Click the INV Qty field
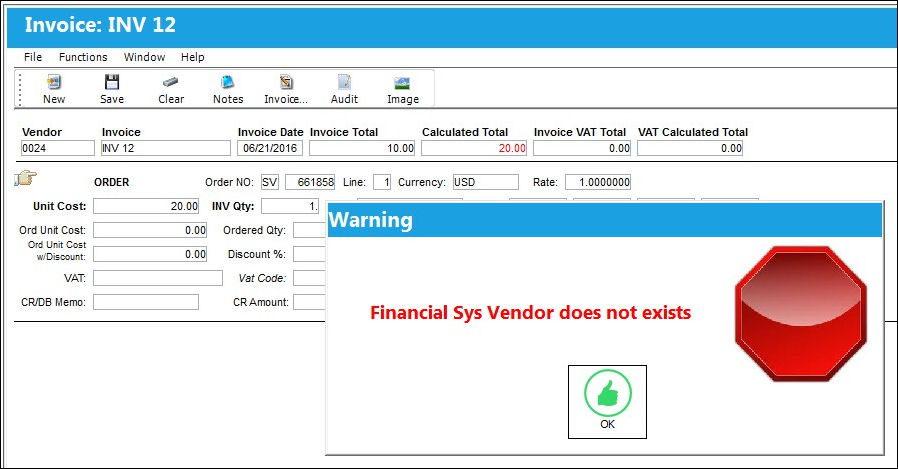The height and width of the screenshot is (469, 898). pyautogui.click(x=290, y=206)
